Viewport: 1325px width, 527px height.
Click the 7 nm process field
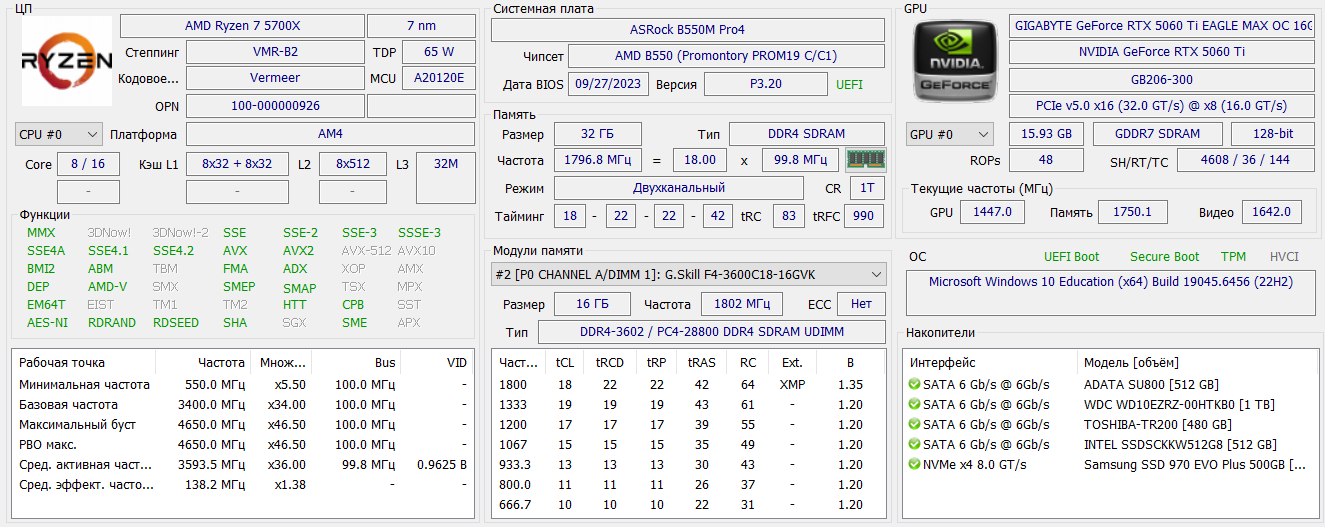tap(421, 26)
